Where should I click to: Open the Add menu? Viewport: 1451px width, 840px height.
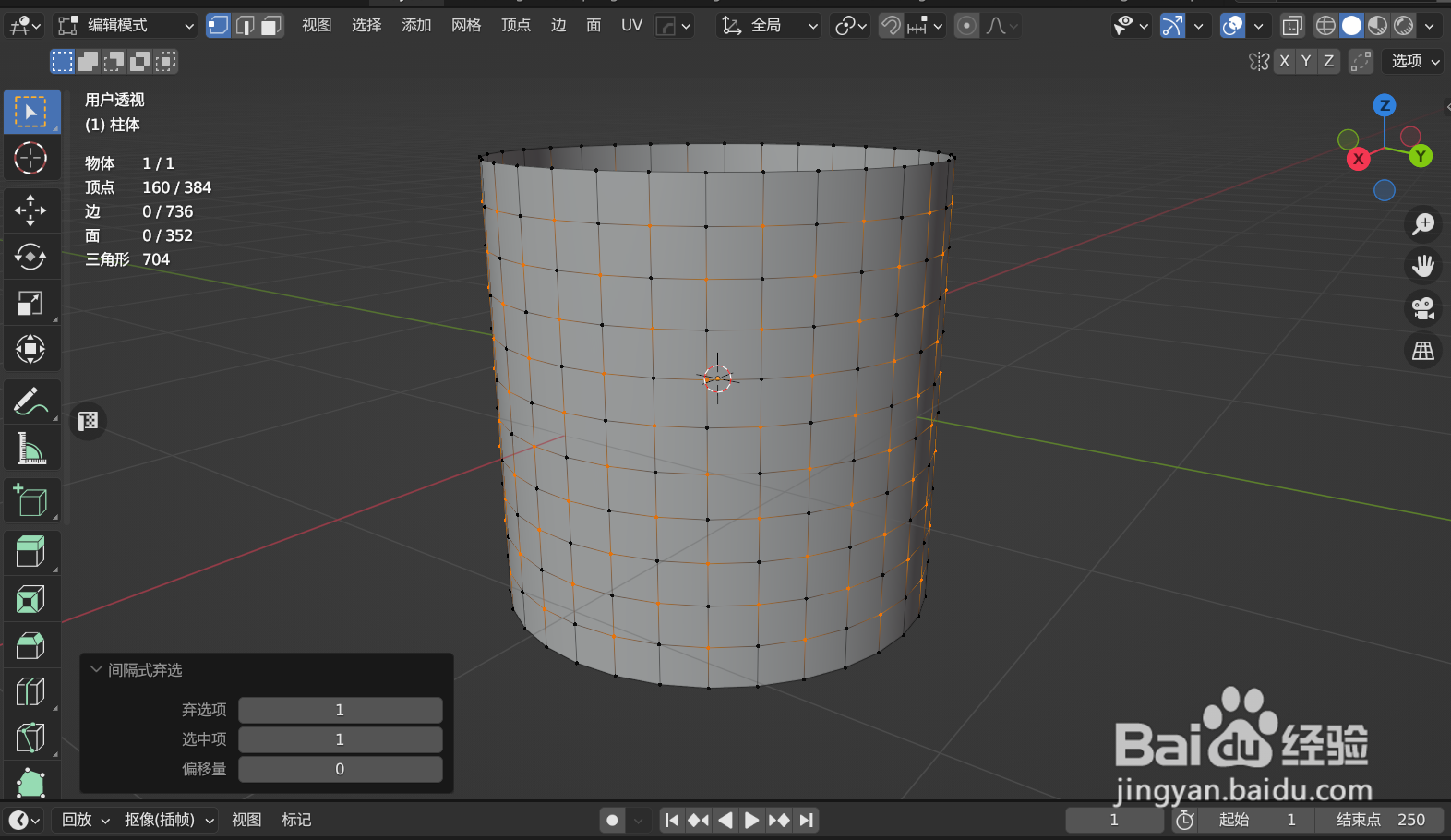[x=416, y=25]
